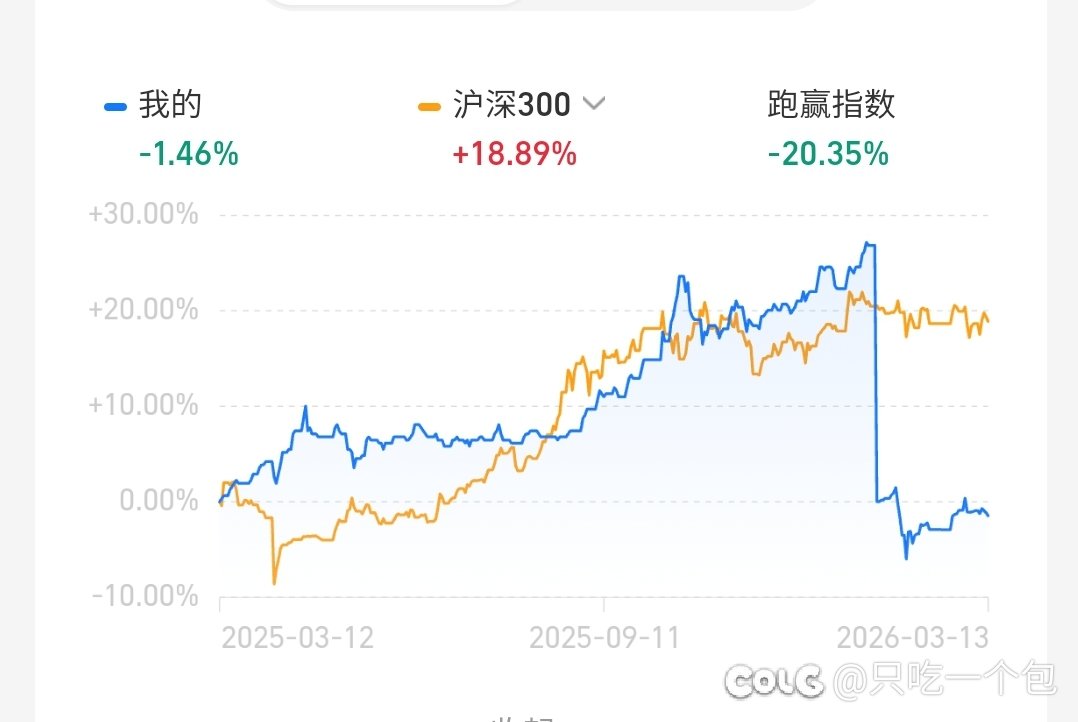Click the -20.35% outperformance value
The width and height of the screenshot is (1078, 722).
tap(828, 154)
